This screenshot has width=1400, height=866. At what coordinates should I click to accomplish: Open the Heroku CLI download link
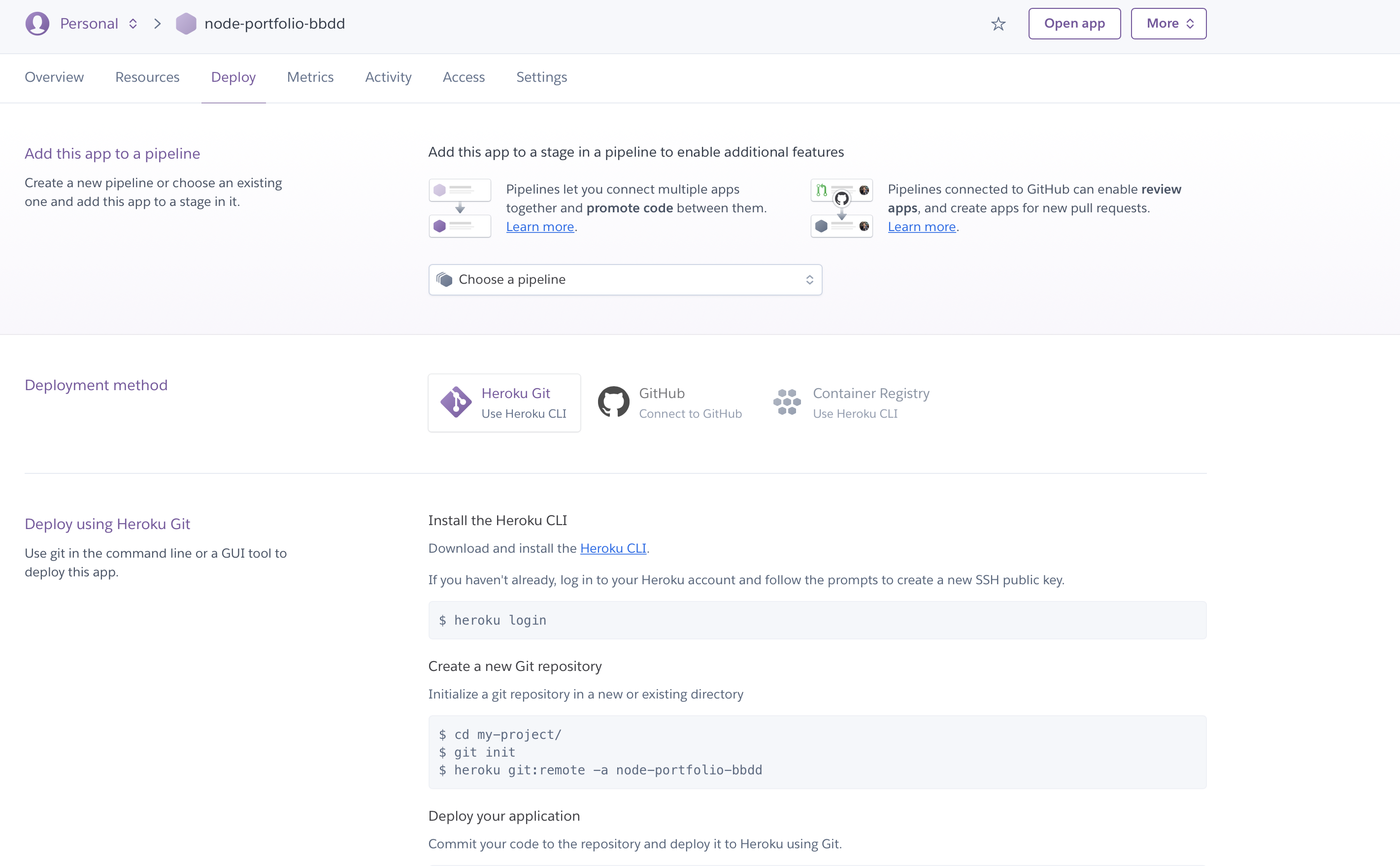613,548
